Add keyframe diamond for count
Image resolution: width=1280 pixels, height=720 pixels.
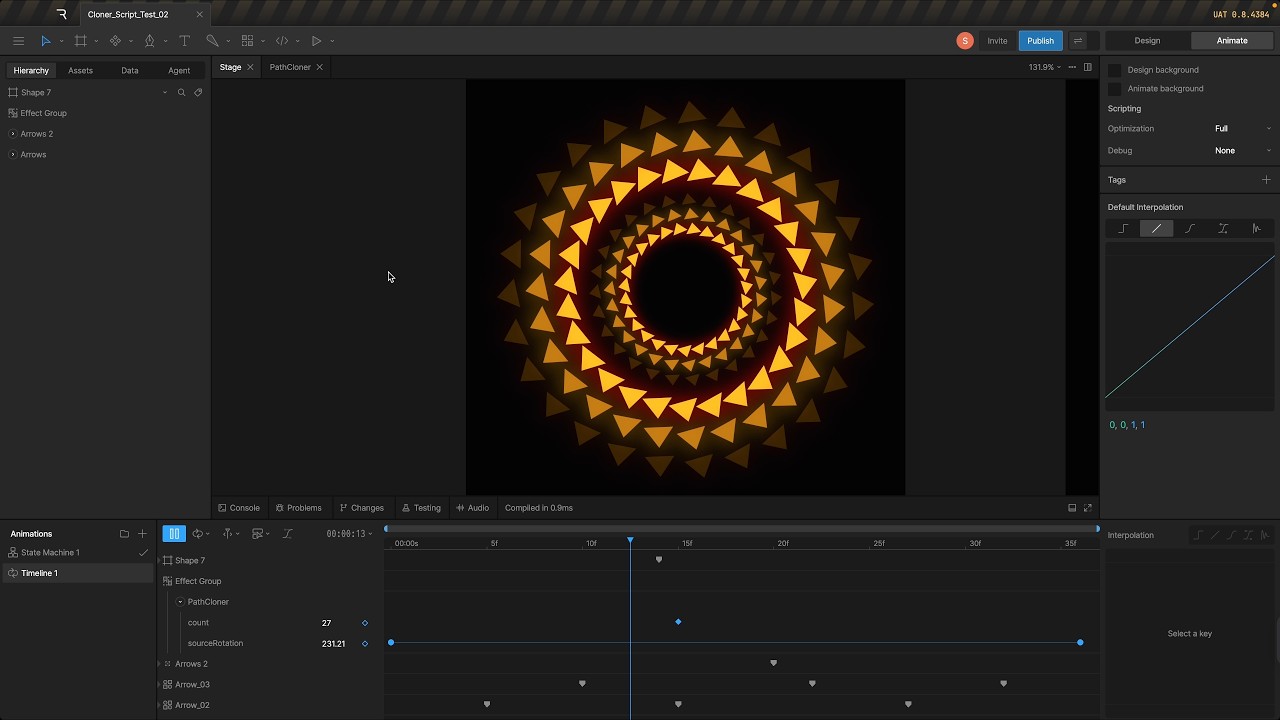pyautogui.click(x=365, y=623)
